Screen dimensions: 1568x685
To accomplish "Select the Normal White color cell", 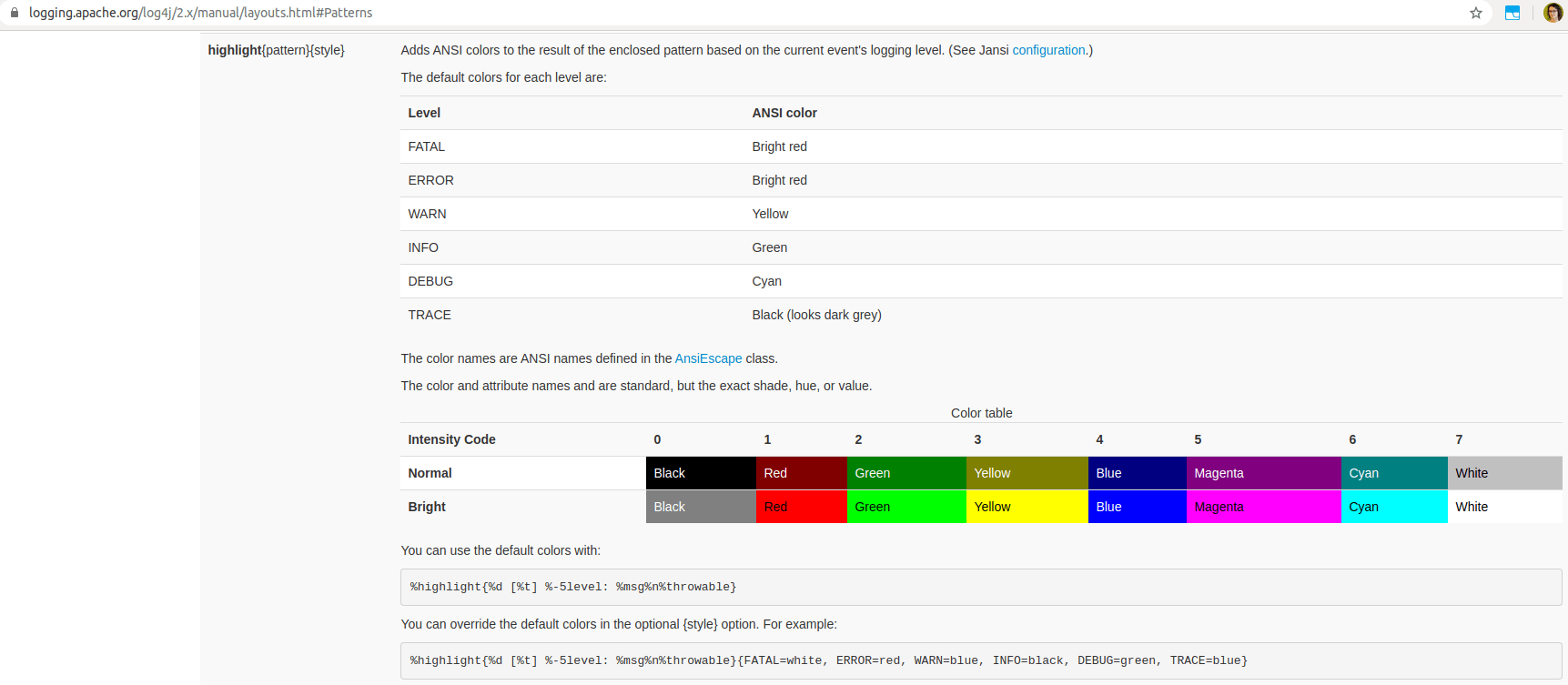I will pyautogui.click(x=1505, y=473).
